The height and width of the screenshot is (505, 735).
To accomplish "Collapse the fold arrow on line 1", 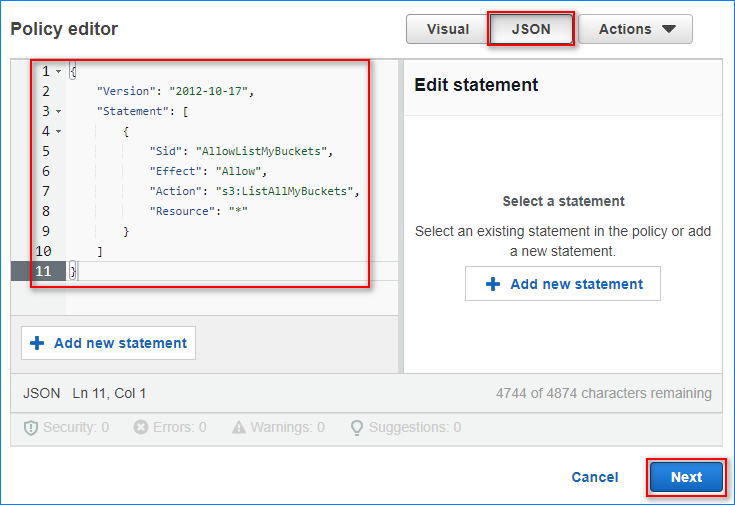I will point(58,72).
